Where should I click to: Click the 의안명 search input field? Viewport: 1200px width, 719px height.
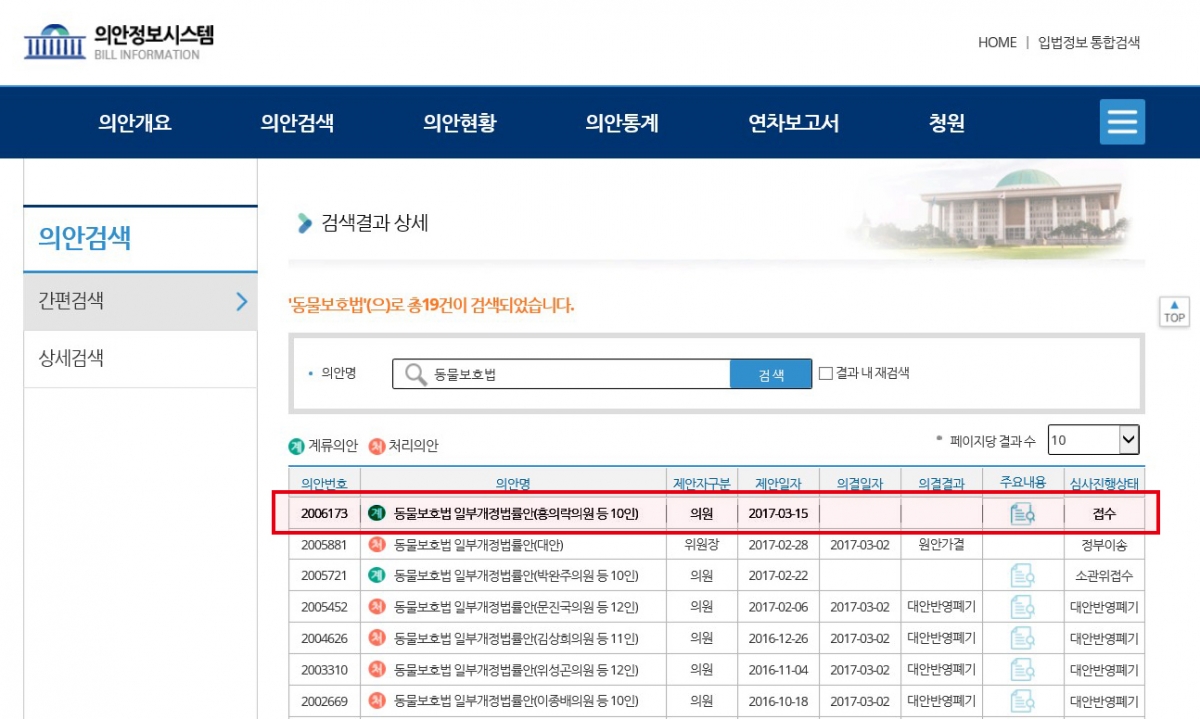coord(561,375)
